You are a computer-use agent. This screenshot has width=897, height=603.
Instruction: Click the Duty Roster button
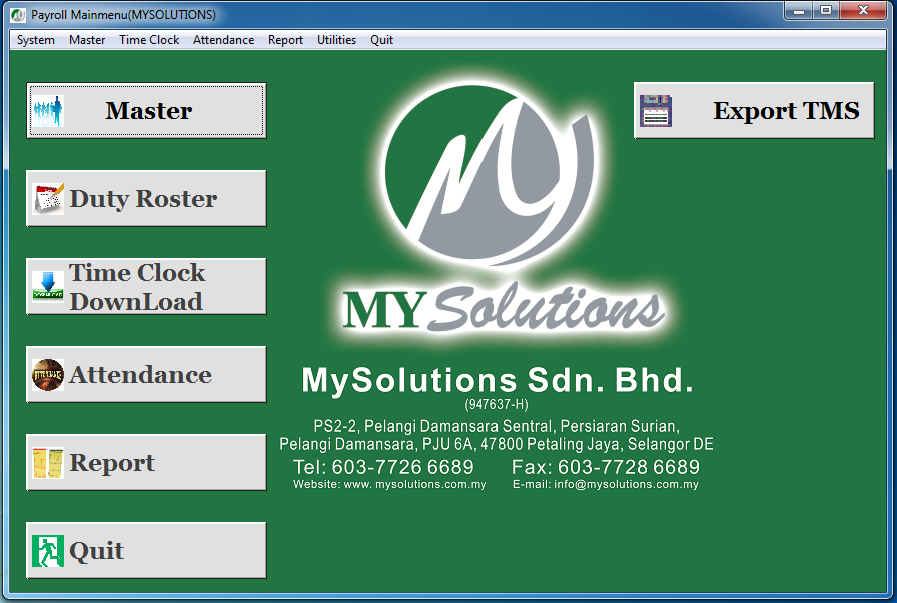(146, 198)
